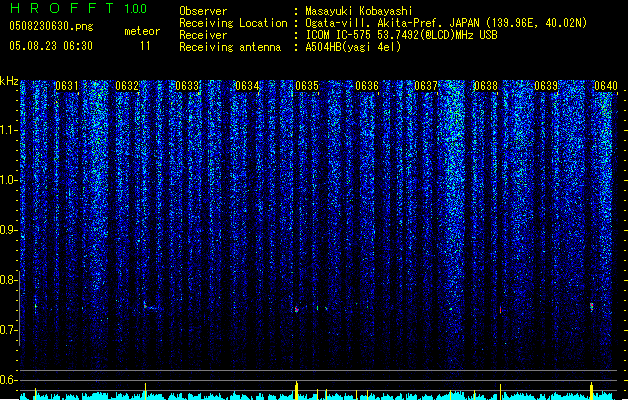
Task: Click the 0636 time marker
Action: click(x=367, y=86)
